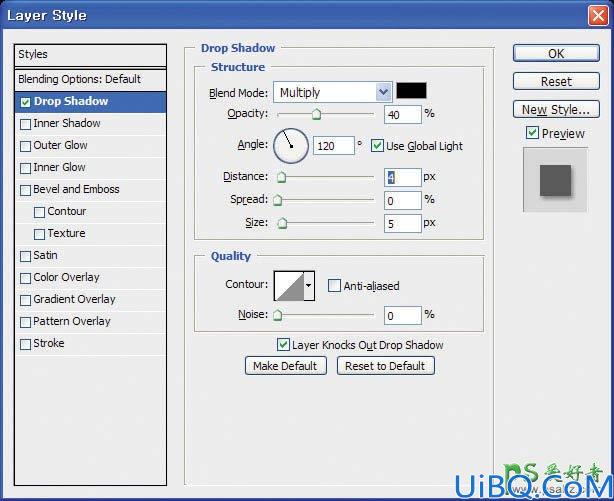Image resolution: width=614 pixels, height=501 pixels.
Task: Click the Opacity value field
Action: (403, 114)
